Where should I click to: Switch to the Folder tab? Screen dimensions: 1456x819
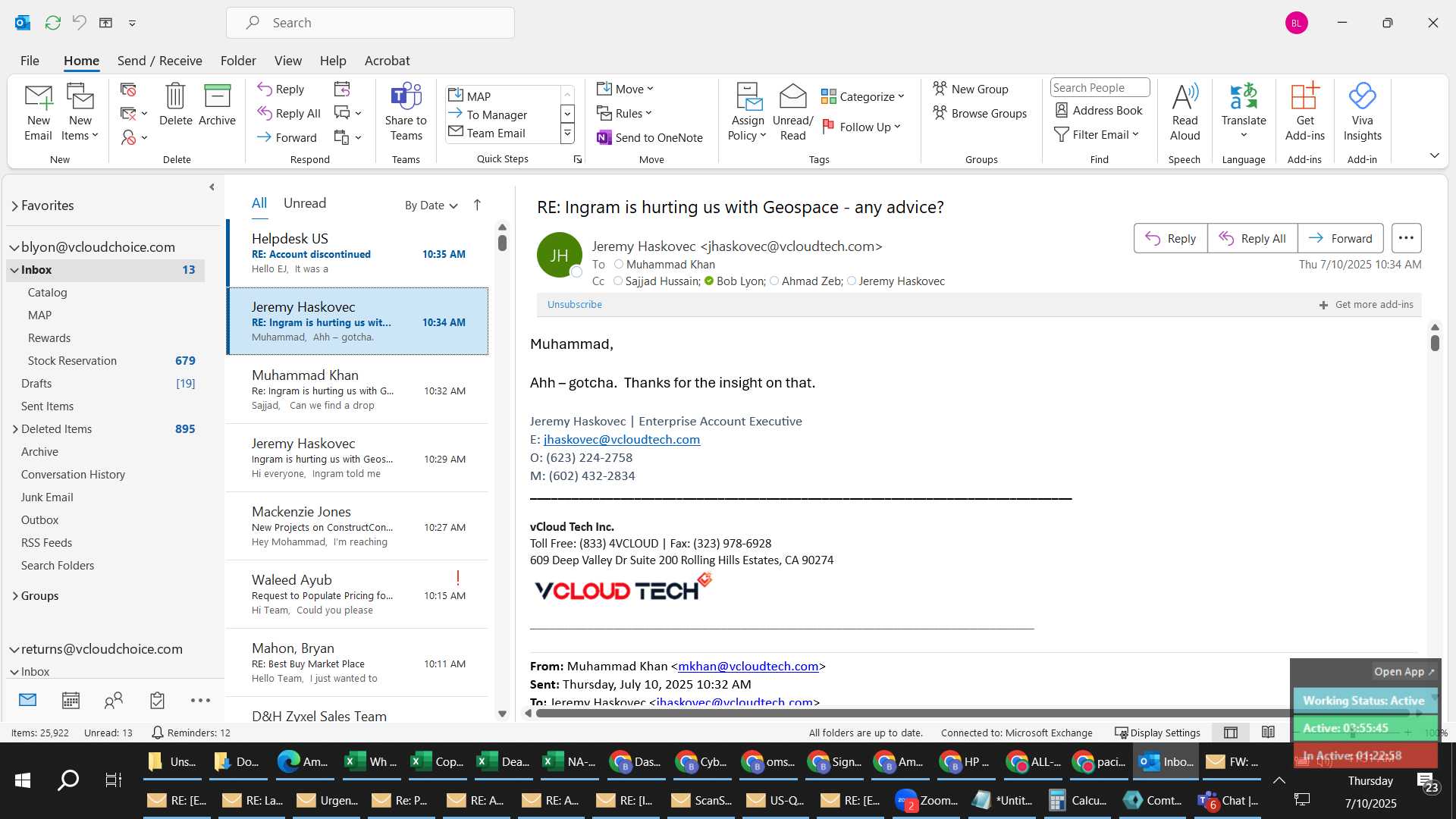pyautogui.click(x=238, y=61)
